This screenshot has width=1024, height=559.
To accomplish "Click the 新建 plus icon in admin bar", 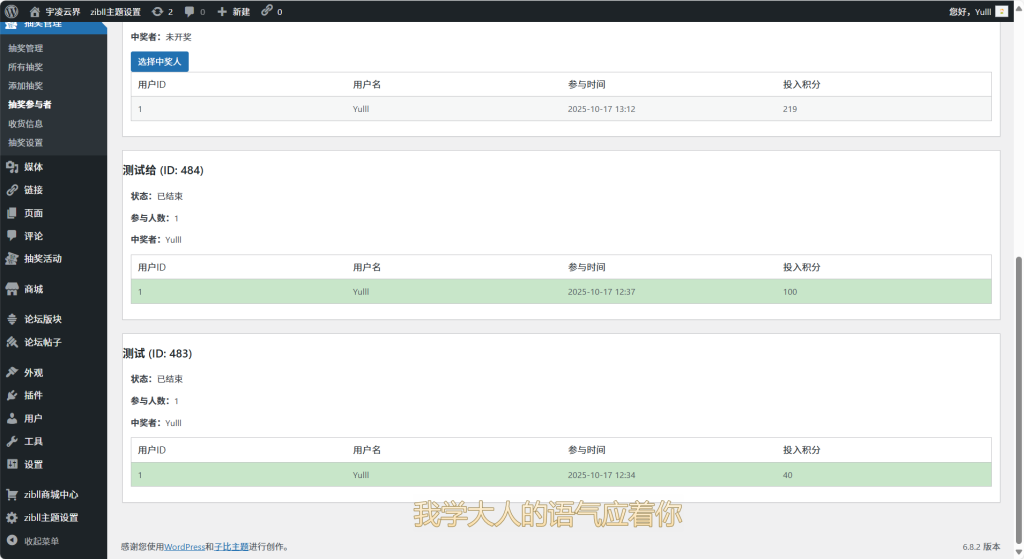I will (222, 11).
